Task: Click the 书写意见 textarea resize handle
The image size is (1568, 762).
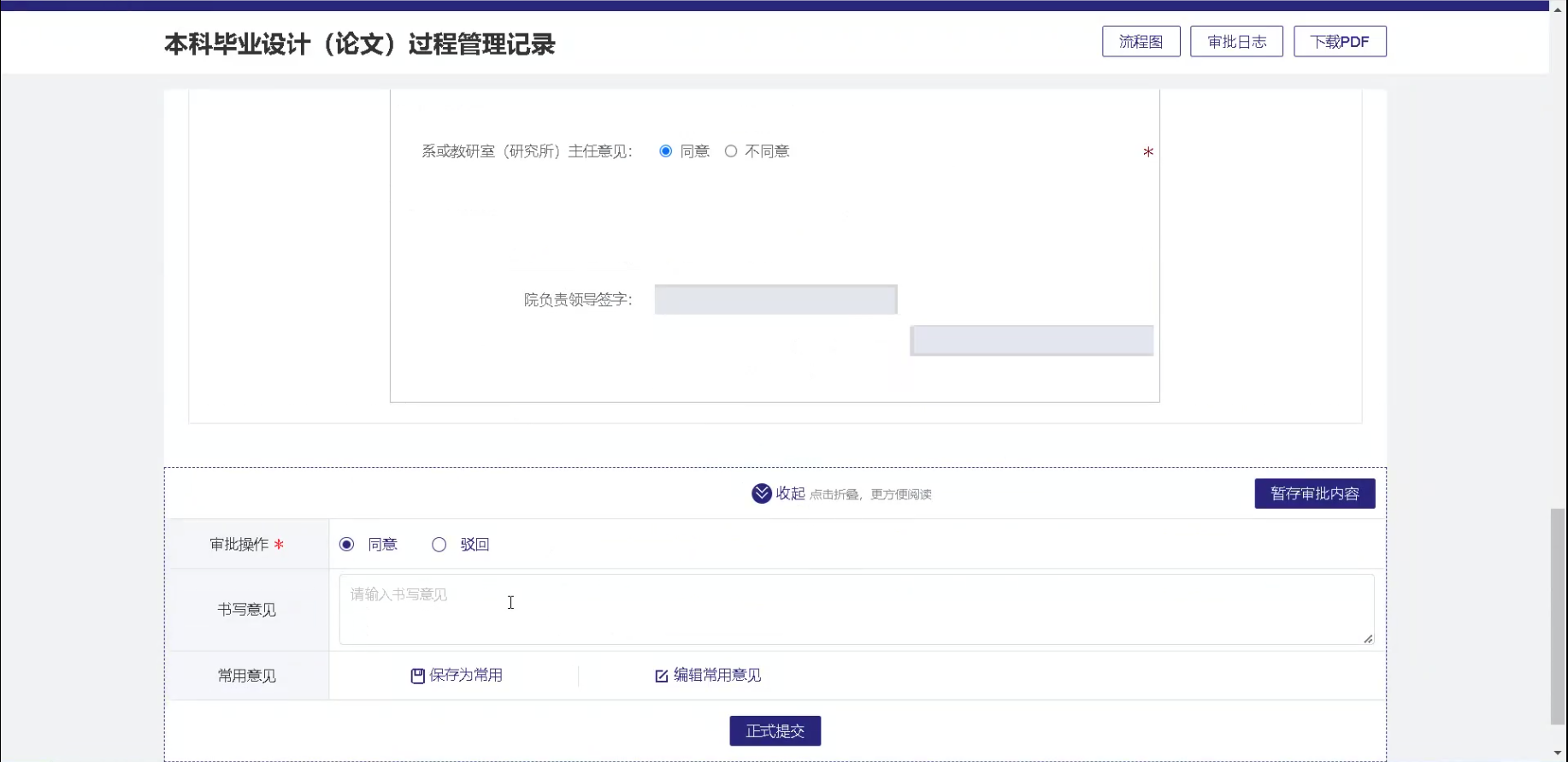Action: click(x=1368, y=639)
